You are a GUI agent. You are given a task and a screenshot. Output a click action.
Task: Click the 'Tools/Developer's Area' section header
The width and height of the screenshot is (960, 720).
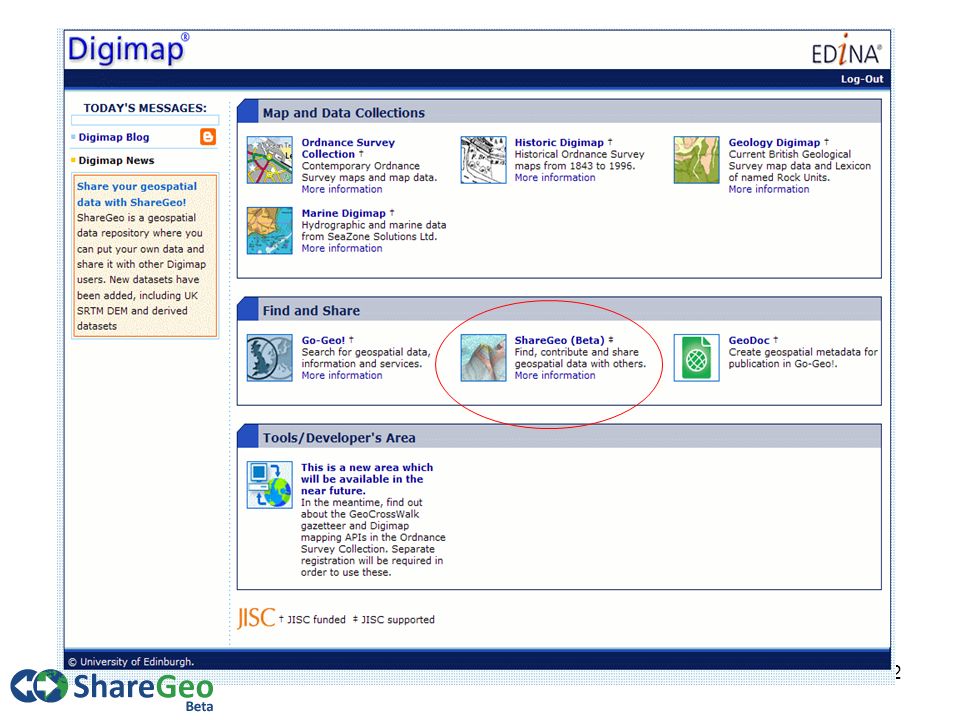point(339,438)
